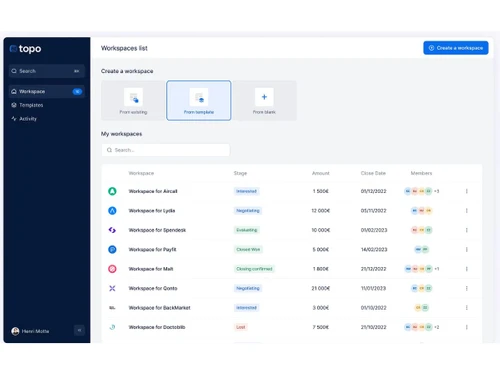Click the BackMarket company logo
Viewport: 500px width, 375px height.
click(112, 308)
